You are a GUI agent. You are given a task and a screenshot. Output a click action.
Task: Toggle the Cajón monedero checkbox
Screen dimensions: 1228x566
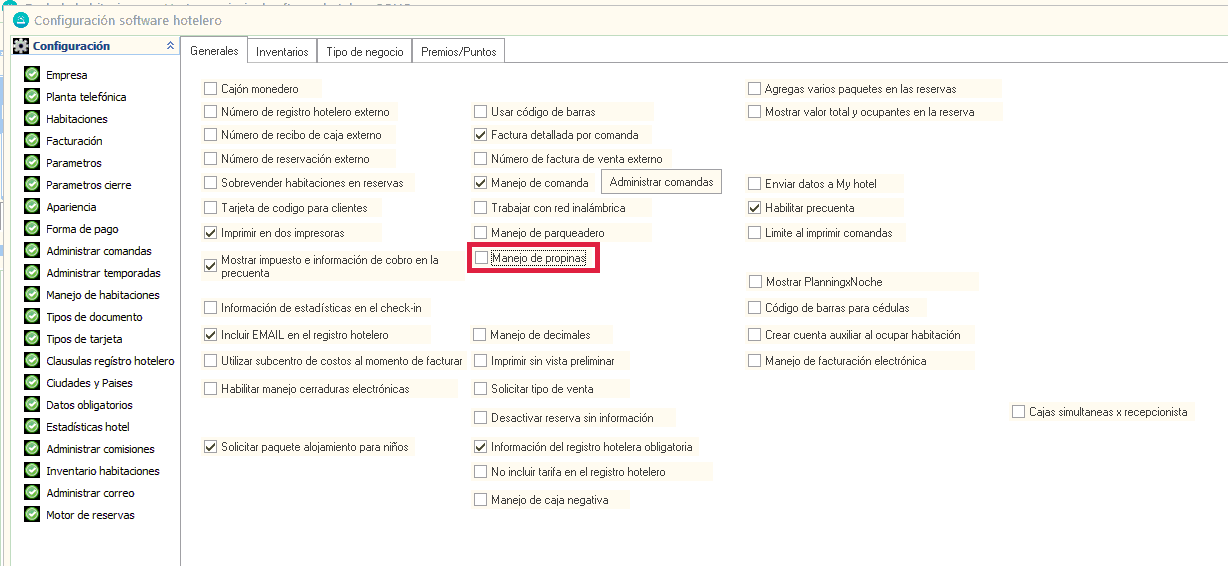pos(211,89)
